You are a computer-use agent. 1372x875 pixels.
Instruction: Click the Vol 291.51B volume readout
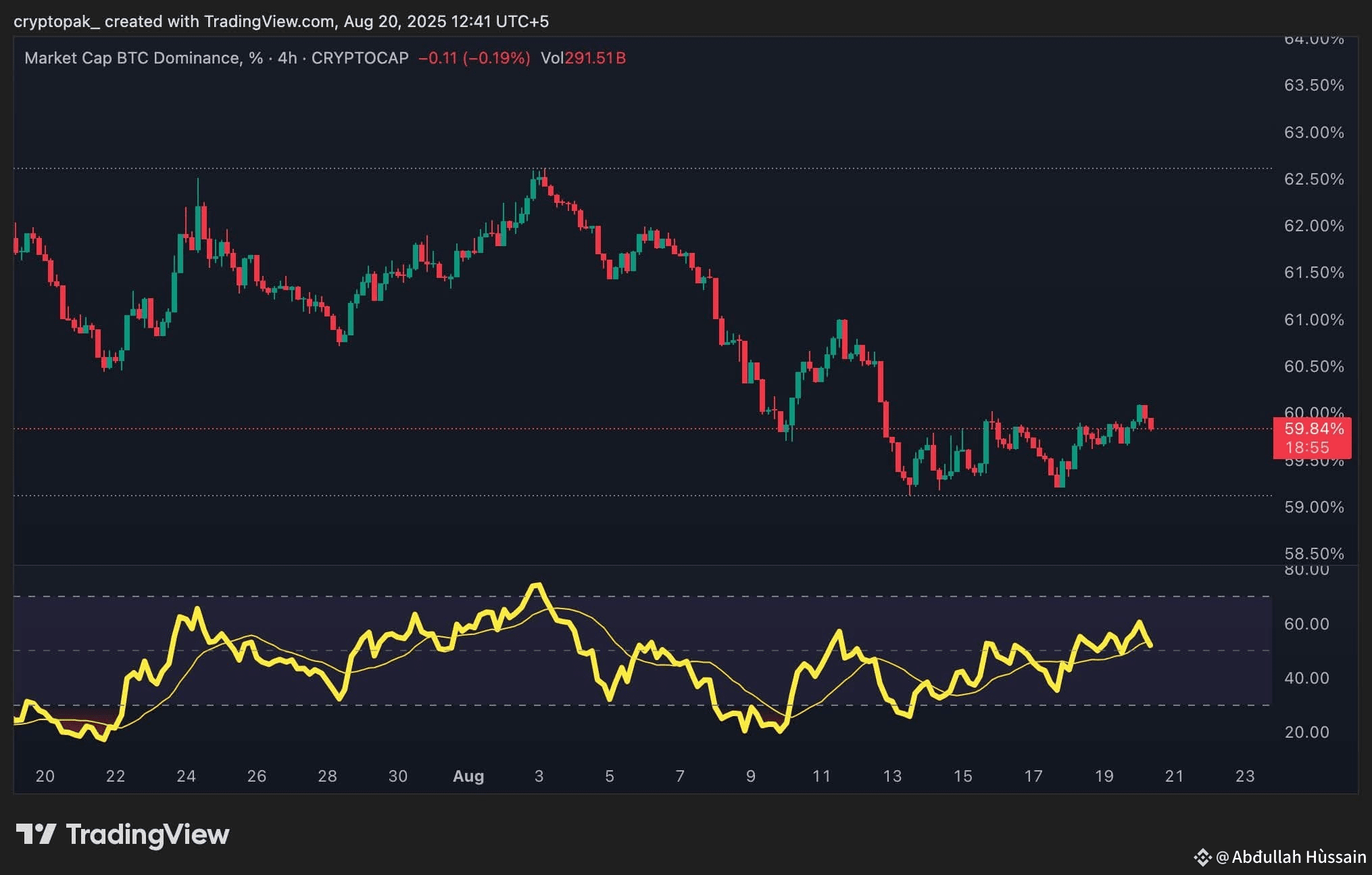(583, 58)
